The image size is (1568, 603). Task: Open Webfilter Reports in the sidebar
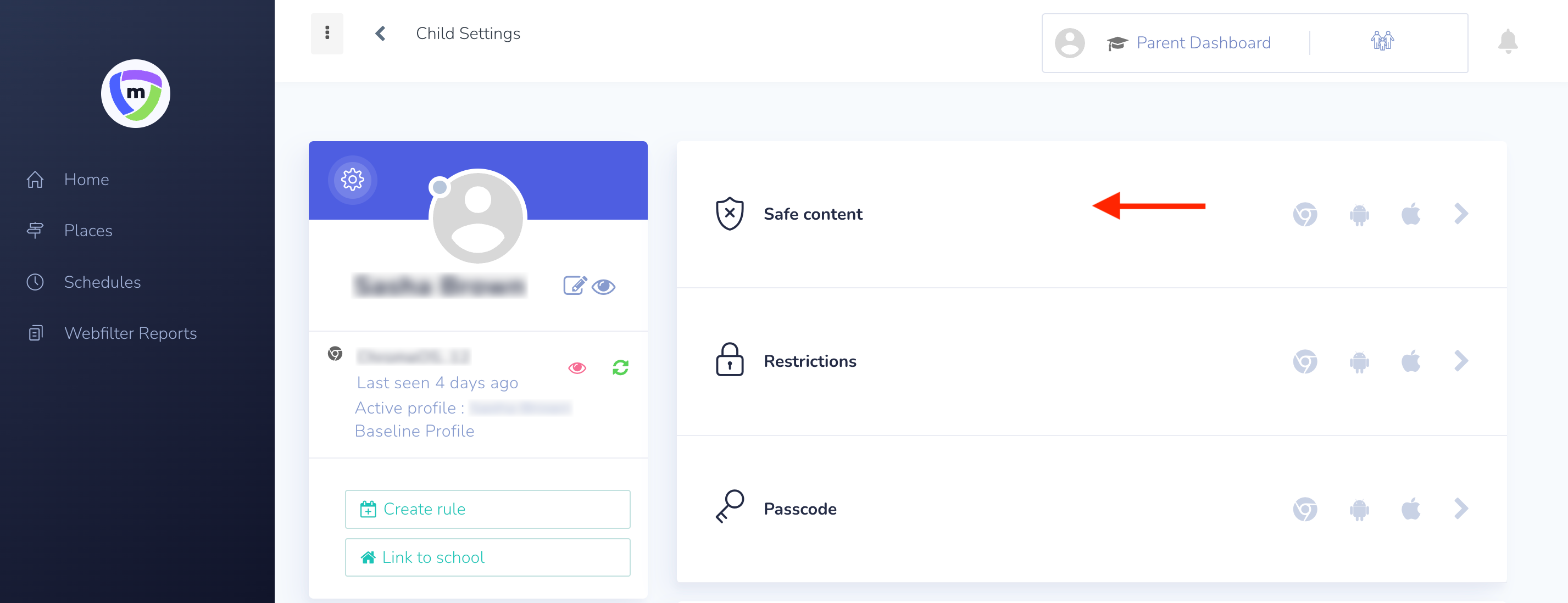130,333
